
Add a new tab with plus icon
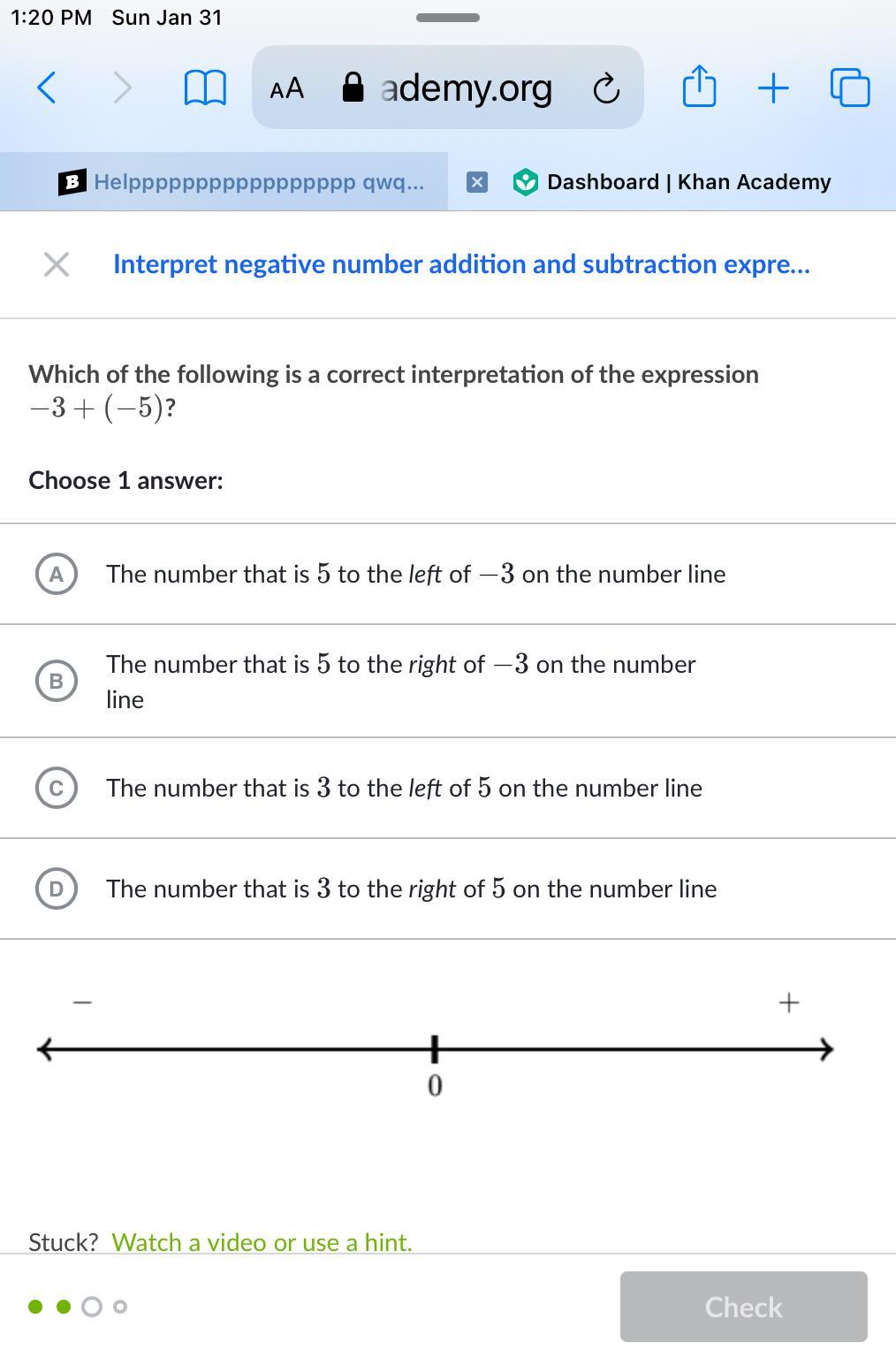773,88
